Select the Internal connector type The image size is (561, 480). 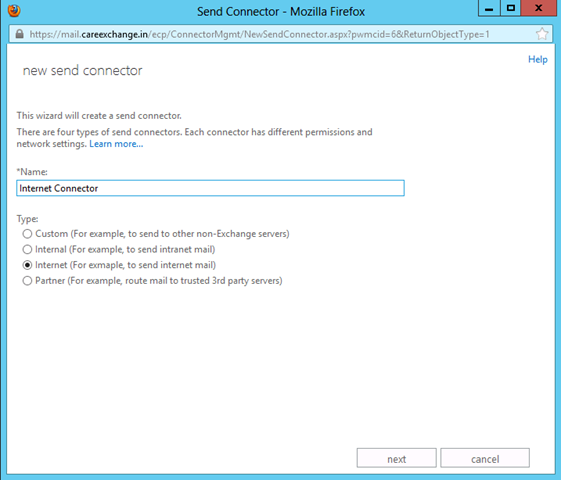27,249
